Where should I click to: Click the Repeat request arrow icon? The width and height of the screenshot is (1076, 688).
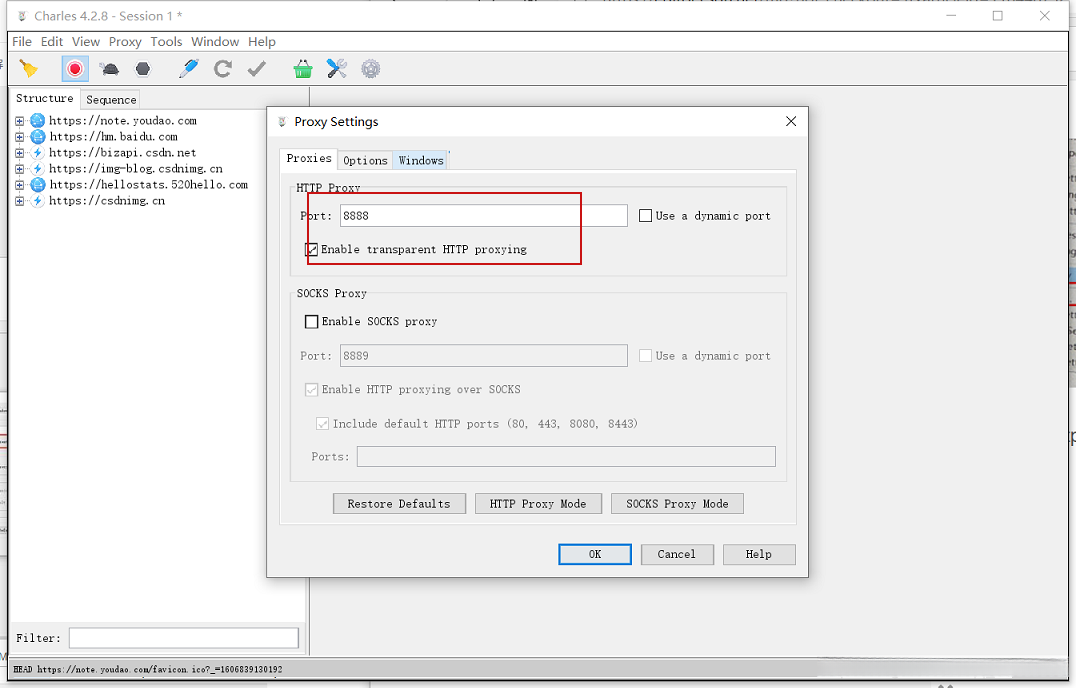[x=222, y=69]
